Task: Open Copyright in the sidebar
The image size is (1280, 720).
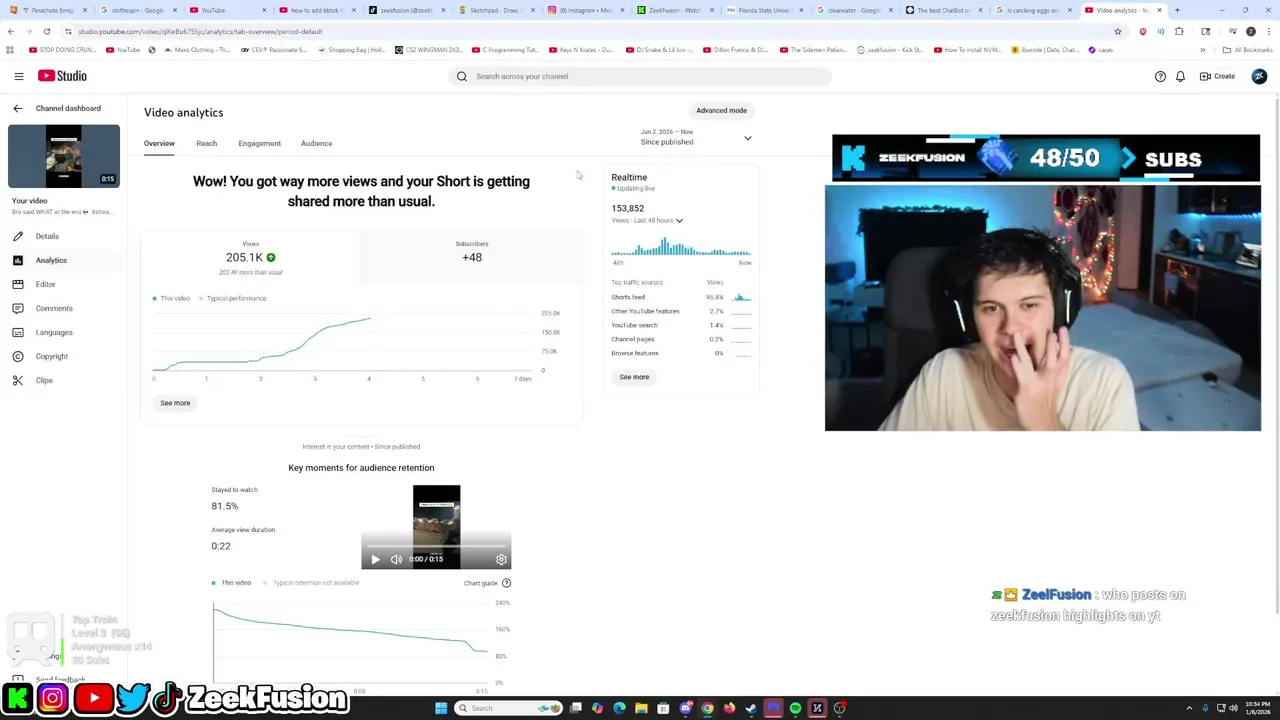Action: 51,356
